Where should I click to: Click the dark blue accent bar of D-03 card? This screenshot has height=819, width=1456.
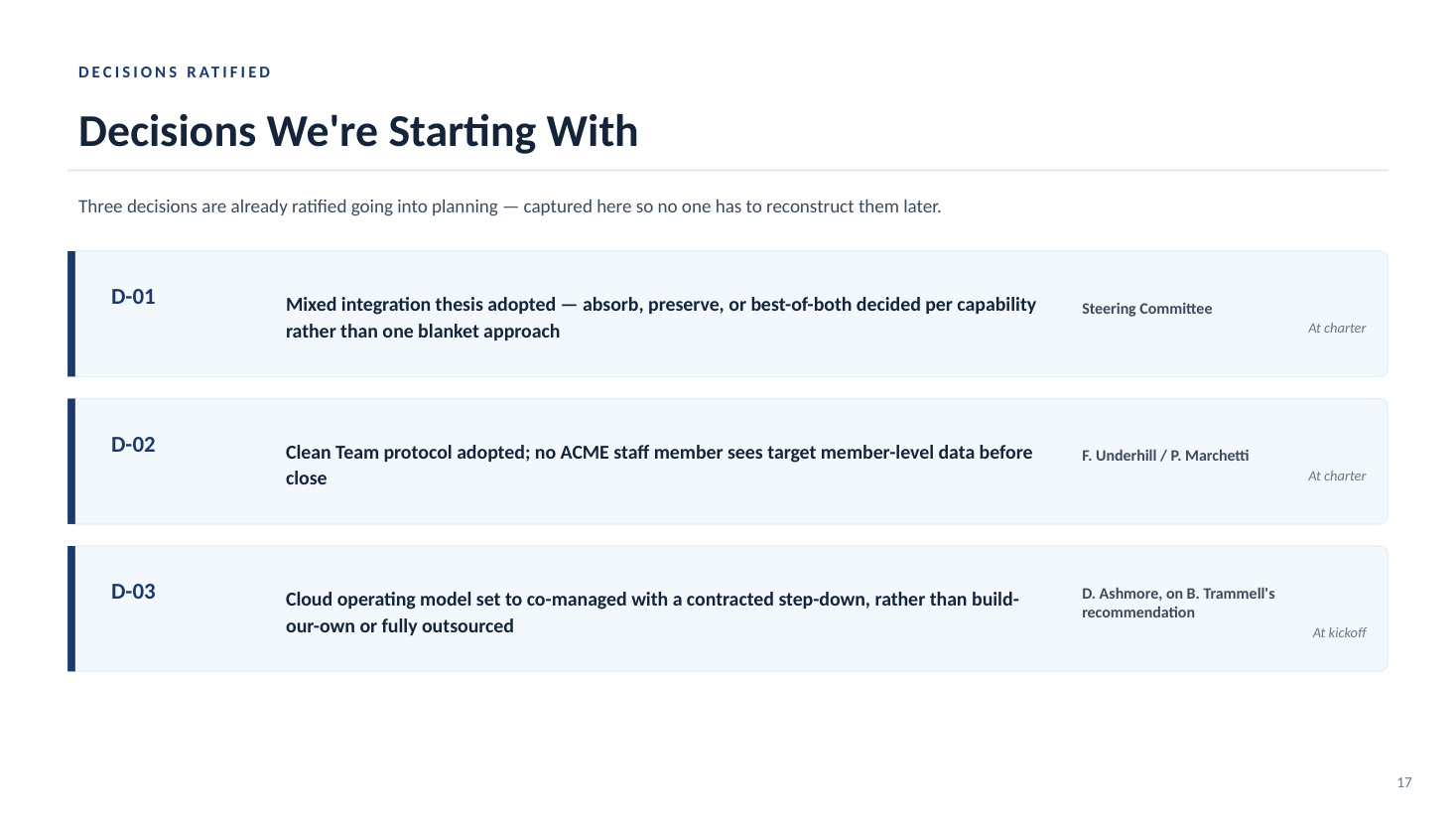coord(71,609)
